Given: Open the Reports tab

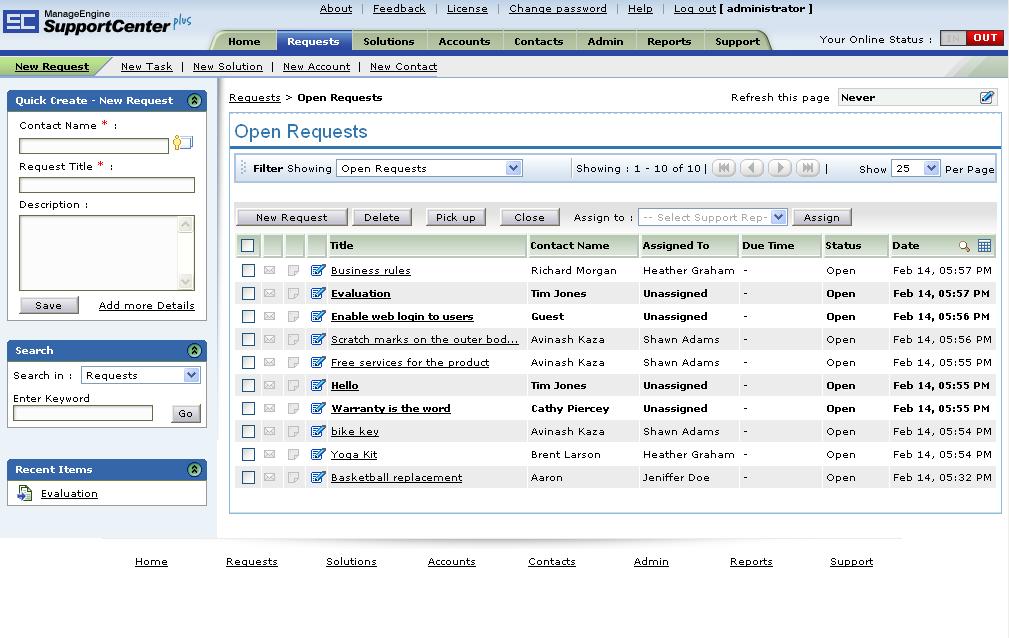Looking at the screenshot, I should click(669, 41).
